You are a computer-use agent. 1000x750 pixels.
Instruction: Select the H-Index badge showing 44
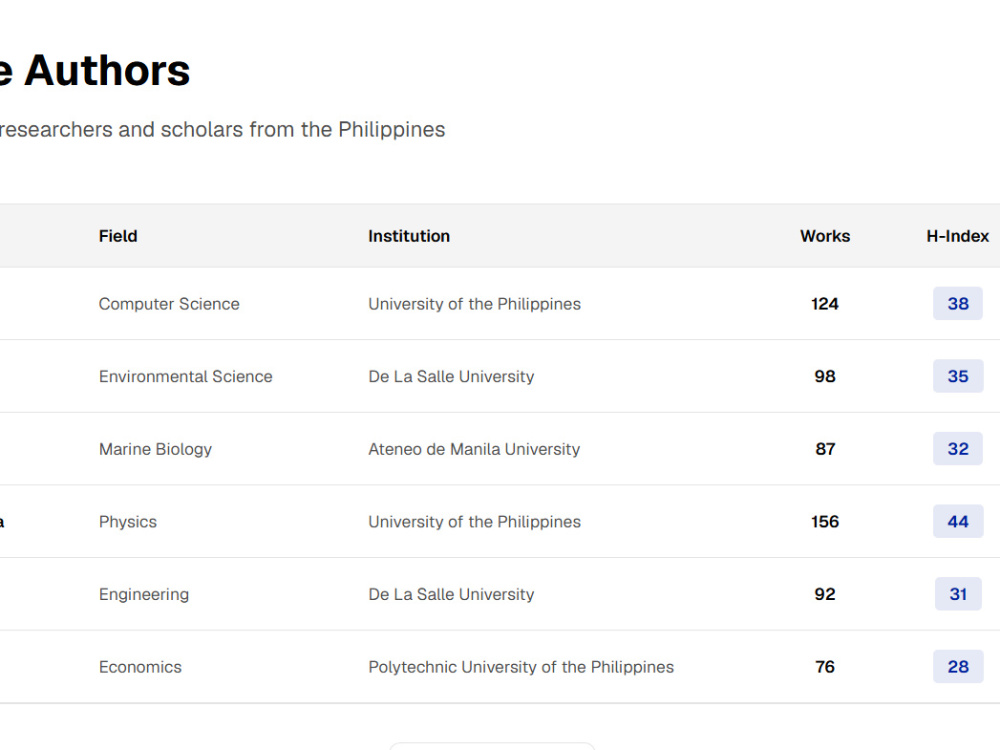958,522
